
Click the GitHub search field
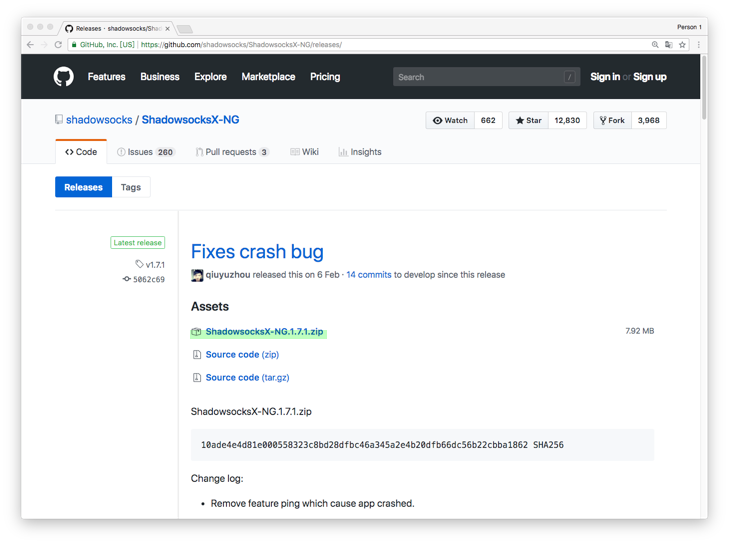486,77
